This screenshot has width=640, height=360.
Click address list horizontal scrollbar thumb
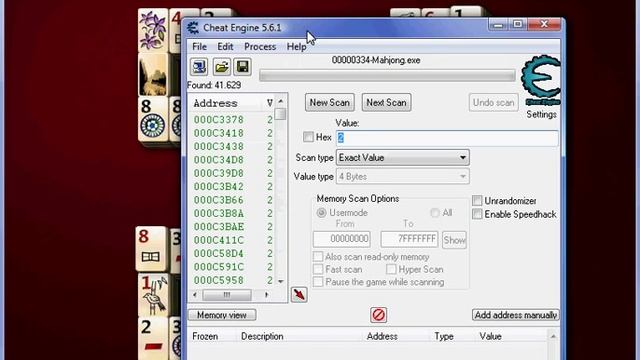pyautogui.click(x=227, y=295)
